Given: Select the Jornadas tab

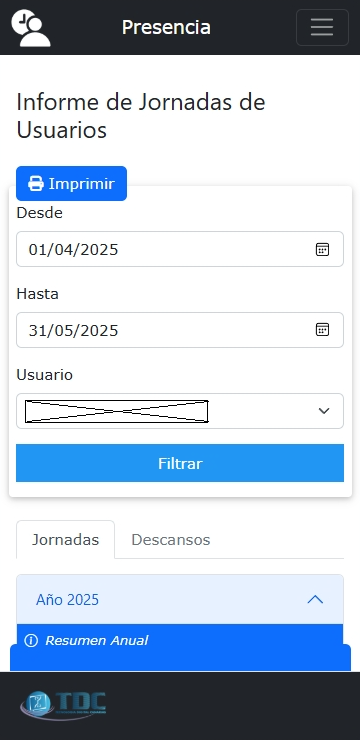Looking at the screenshot, I should (x=66, y=539).
